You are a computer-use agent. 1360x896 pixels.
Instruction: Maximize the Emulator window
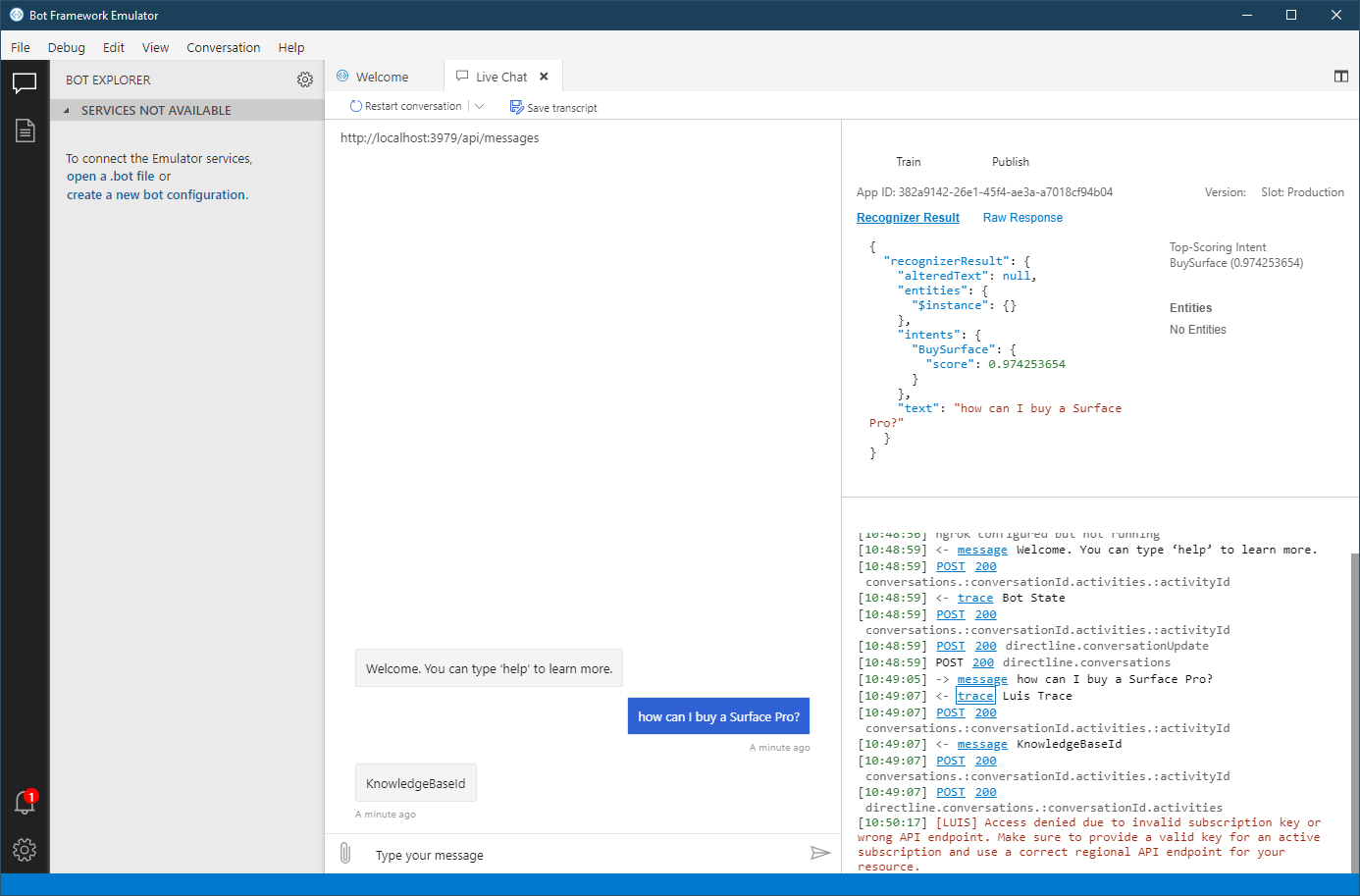1291,15
